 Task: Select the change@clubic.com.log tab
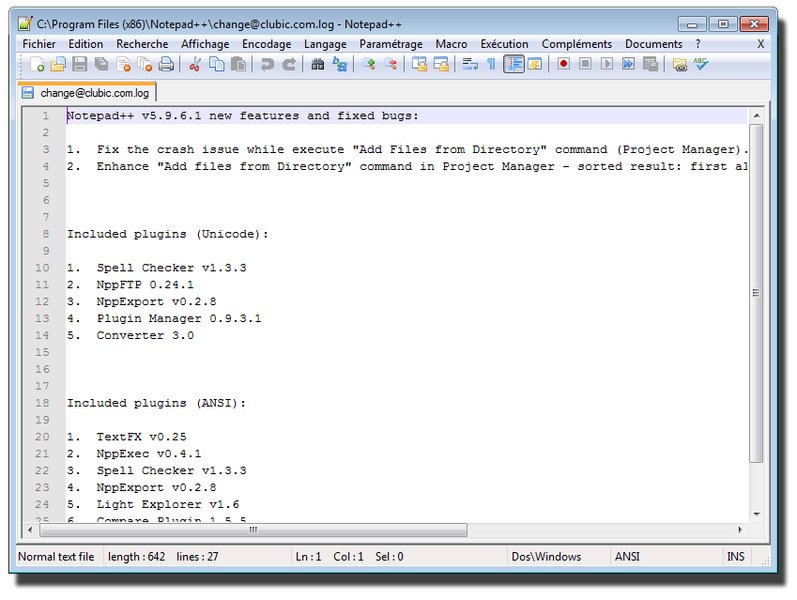point(87,93)
